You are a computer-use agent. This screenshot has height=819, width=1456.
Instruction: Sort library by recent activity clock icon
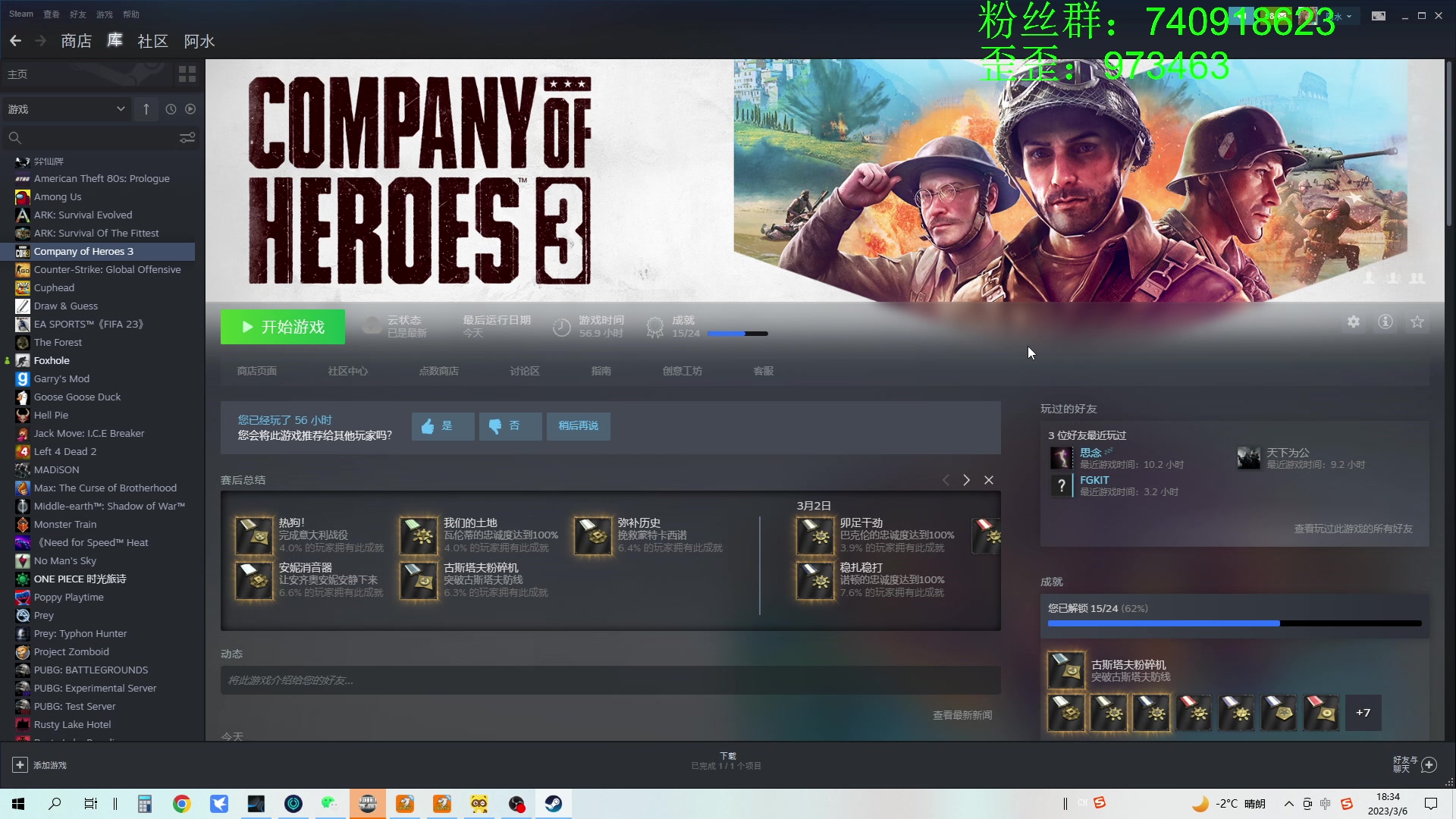click(x=171, y=109)
